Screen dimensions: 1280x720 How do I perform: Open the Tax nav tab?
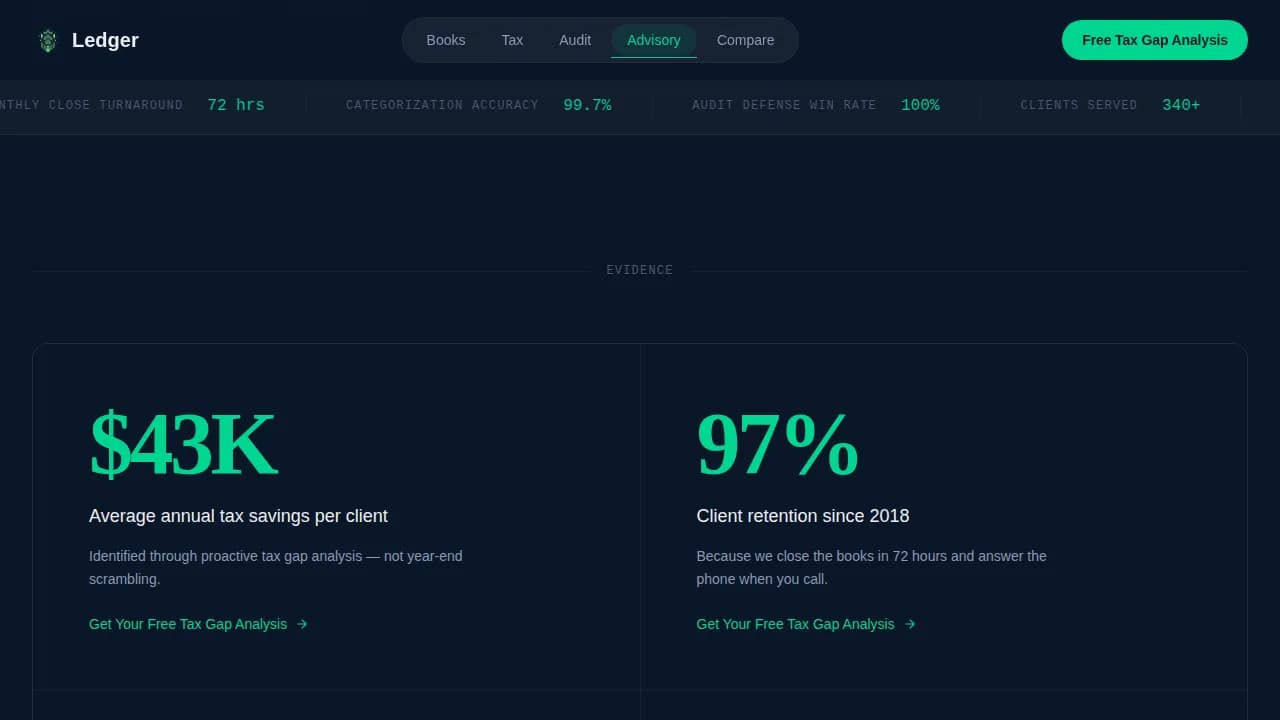(512, 40)
